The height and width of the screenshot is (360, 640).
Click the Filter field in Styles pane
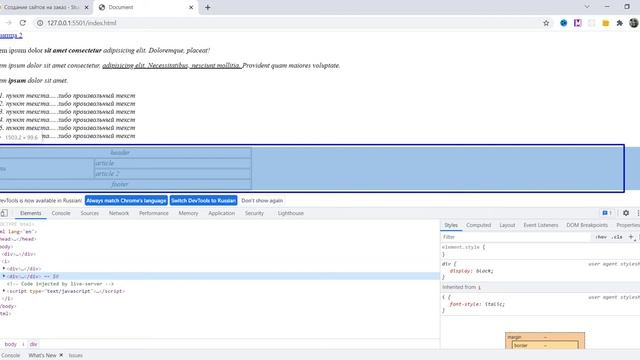tap(516, 237)
